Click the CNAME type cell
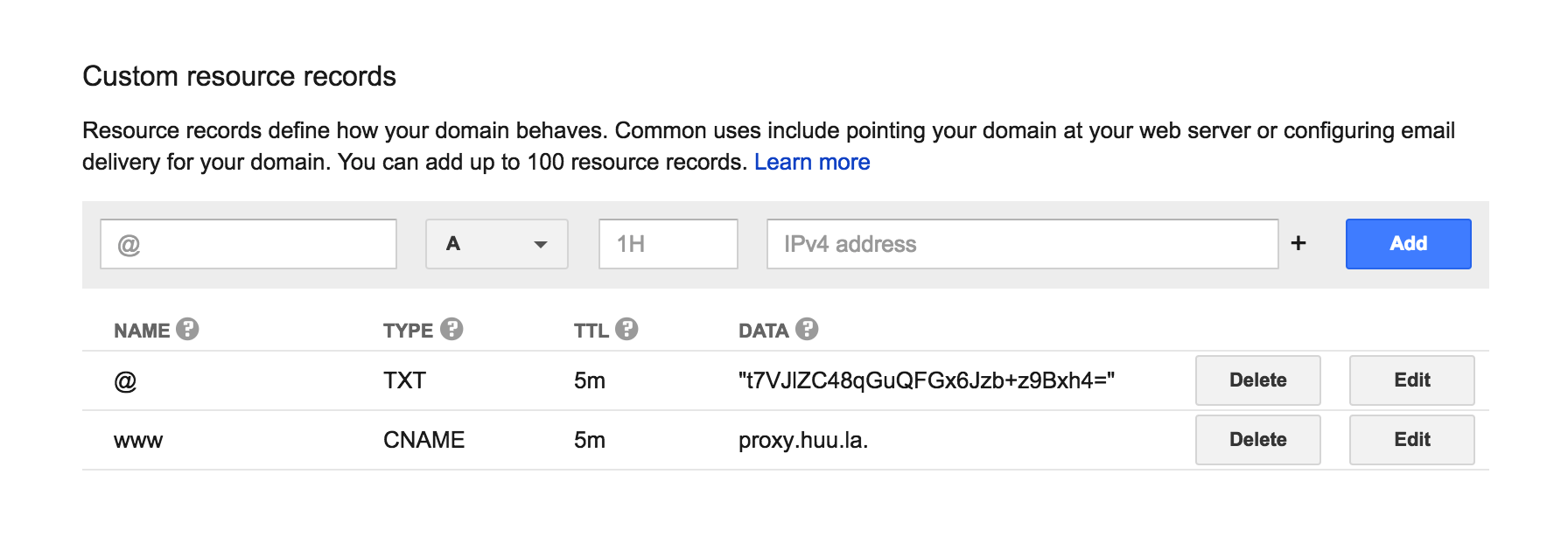 [423, 440]
